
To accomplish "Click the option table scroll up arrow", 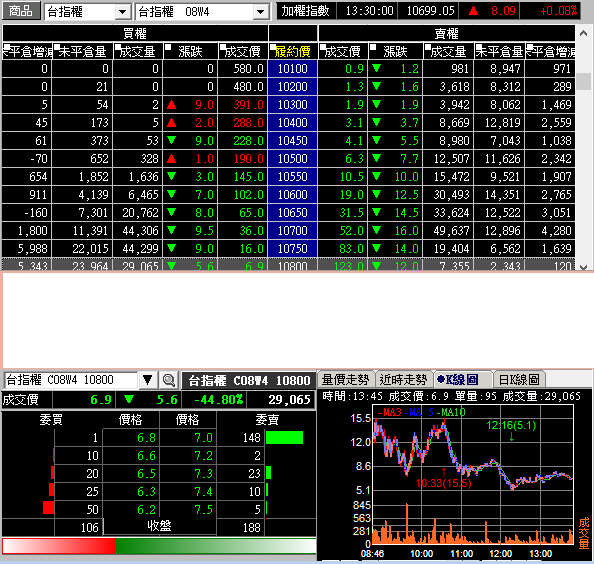I will tap(583, 34).
